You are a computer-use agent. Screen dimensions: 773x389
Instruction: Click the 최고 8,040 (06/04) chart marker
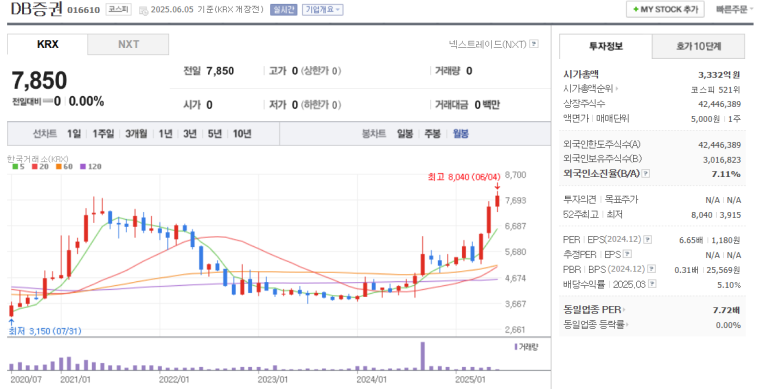pyautogui.click(x=464, y=177)
